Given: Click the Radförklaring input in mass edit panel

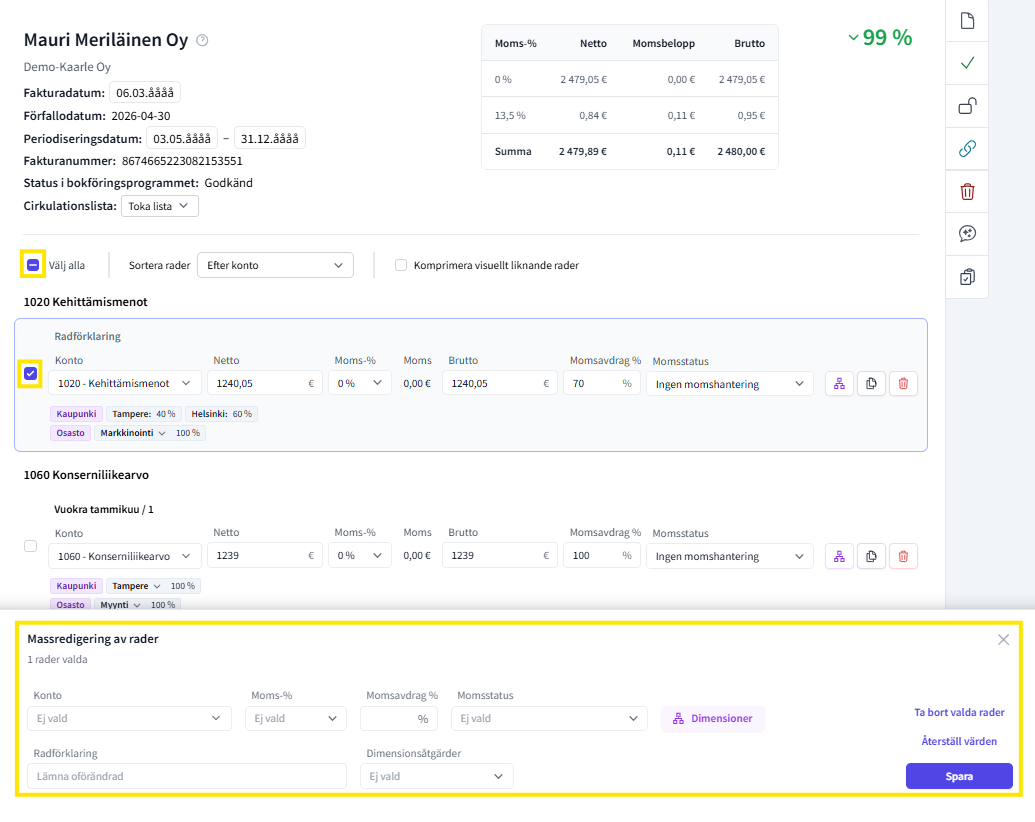Looking at the screenshot, I should point(187,776).
